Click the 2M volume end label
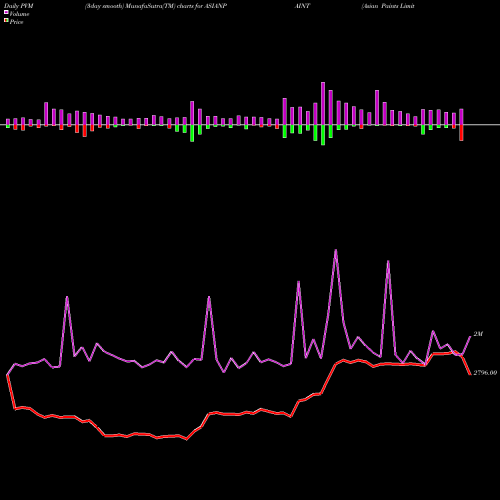 [478, 334]
